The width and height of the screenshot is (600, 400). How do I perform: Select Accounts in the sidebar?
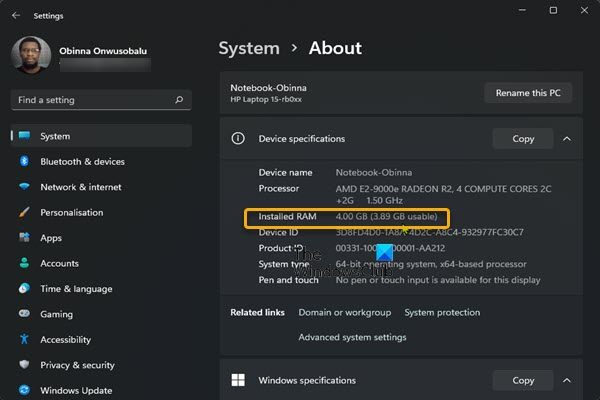click(x=101, y=263)
